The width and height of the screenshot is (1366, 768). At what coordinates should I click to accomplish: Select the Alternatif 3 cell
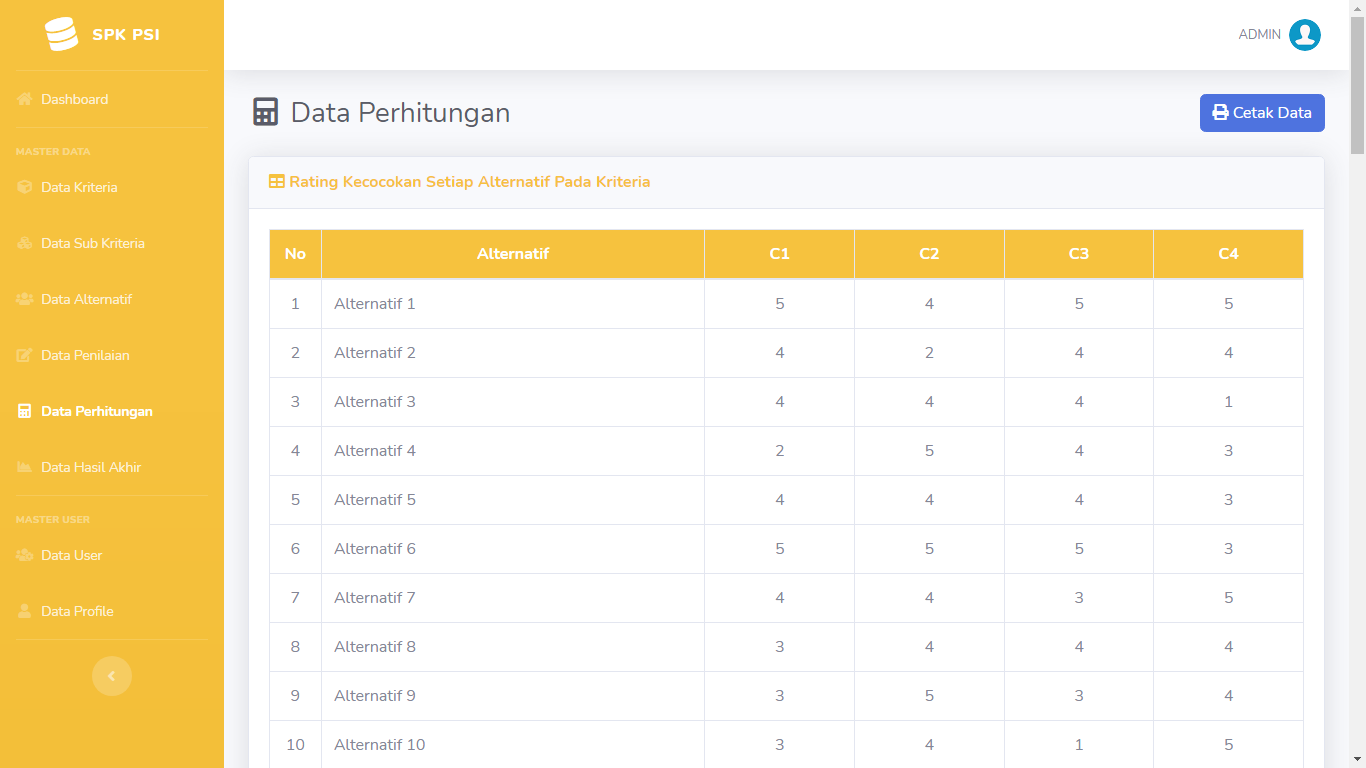(513, 402)
